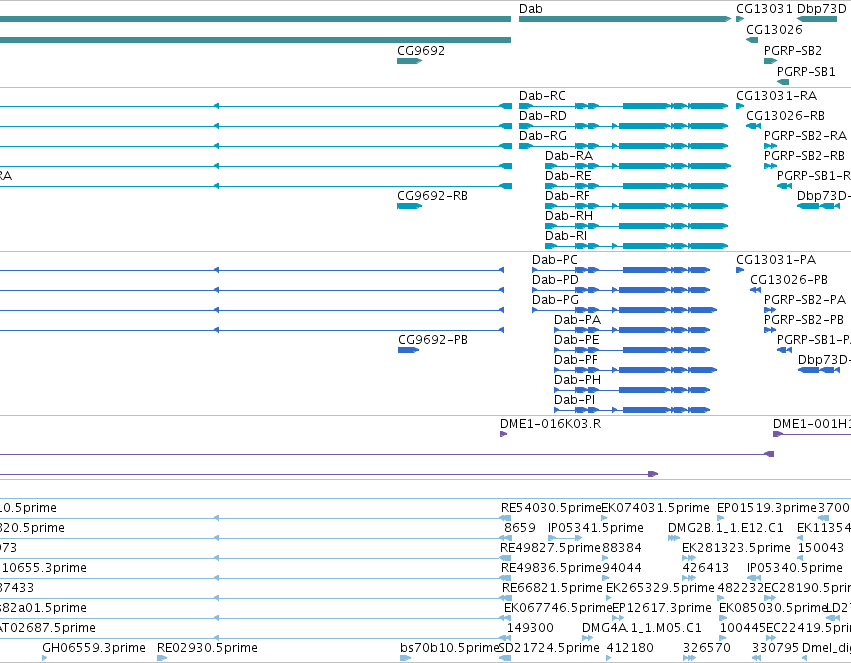Select protein Dab-PE
The image size is (851, 663).
click(632, 350)
